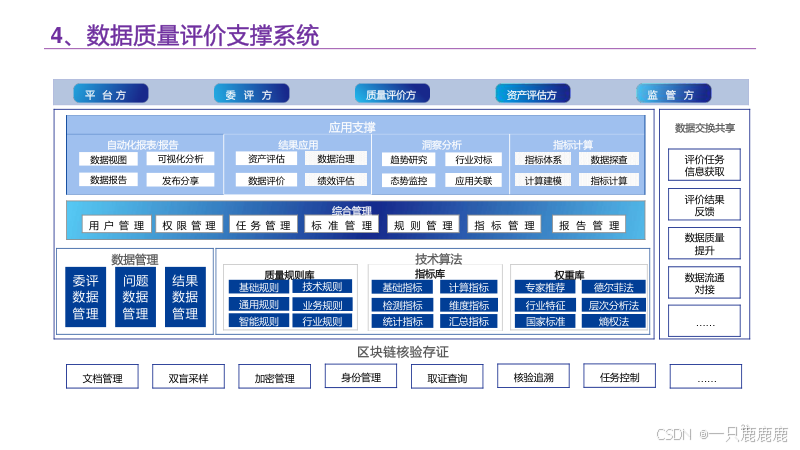Click the 取证查询 box
800x450 pixels.
pos(447,377)
